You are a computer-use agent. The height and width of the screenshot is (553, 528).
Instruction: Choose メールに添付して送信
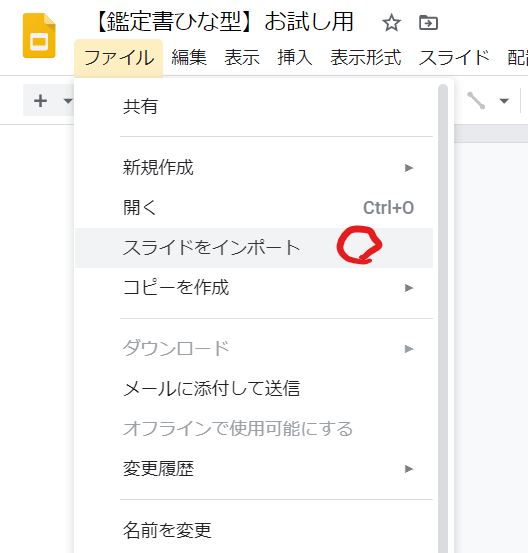coord(254,389)
